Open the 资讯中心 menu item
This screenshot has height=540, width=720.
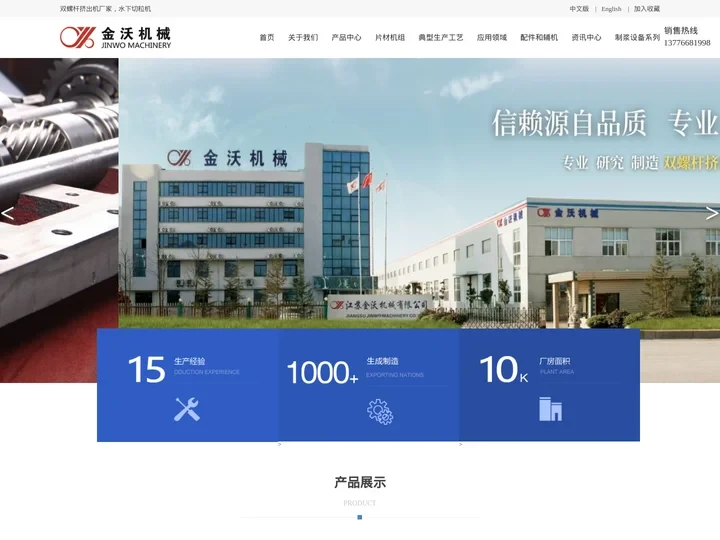tap(586, 38)
